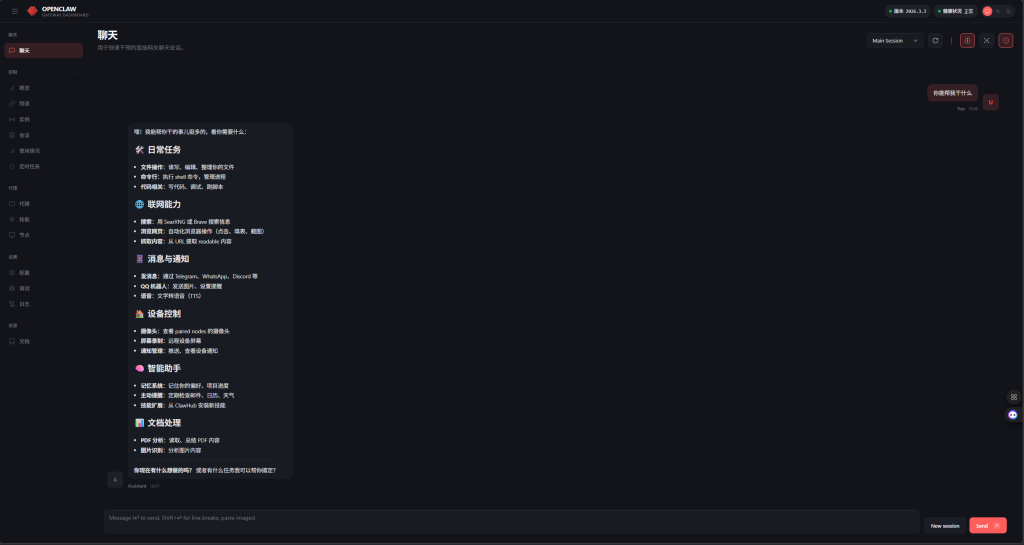Collapse the 控制 sidebar section
Viewport: 1024px width, 545px height.
click(78, 72)
